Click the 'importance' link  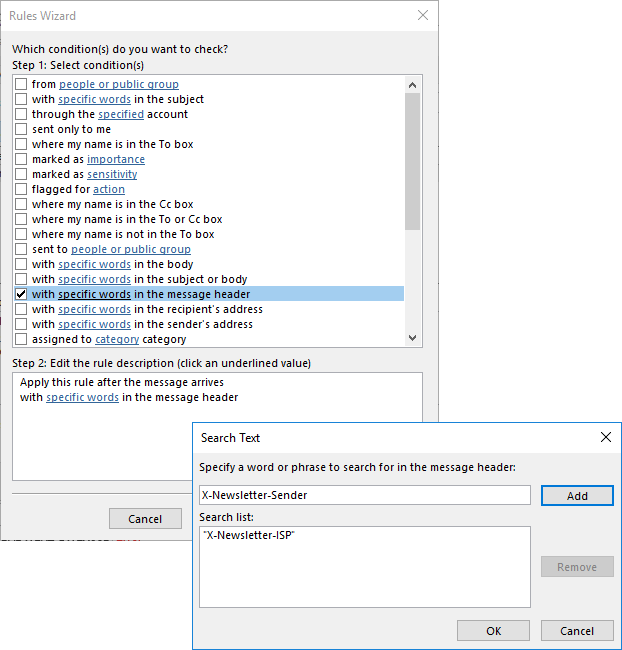(115, 159)
